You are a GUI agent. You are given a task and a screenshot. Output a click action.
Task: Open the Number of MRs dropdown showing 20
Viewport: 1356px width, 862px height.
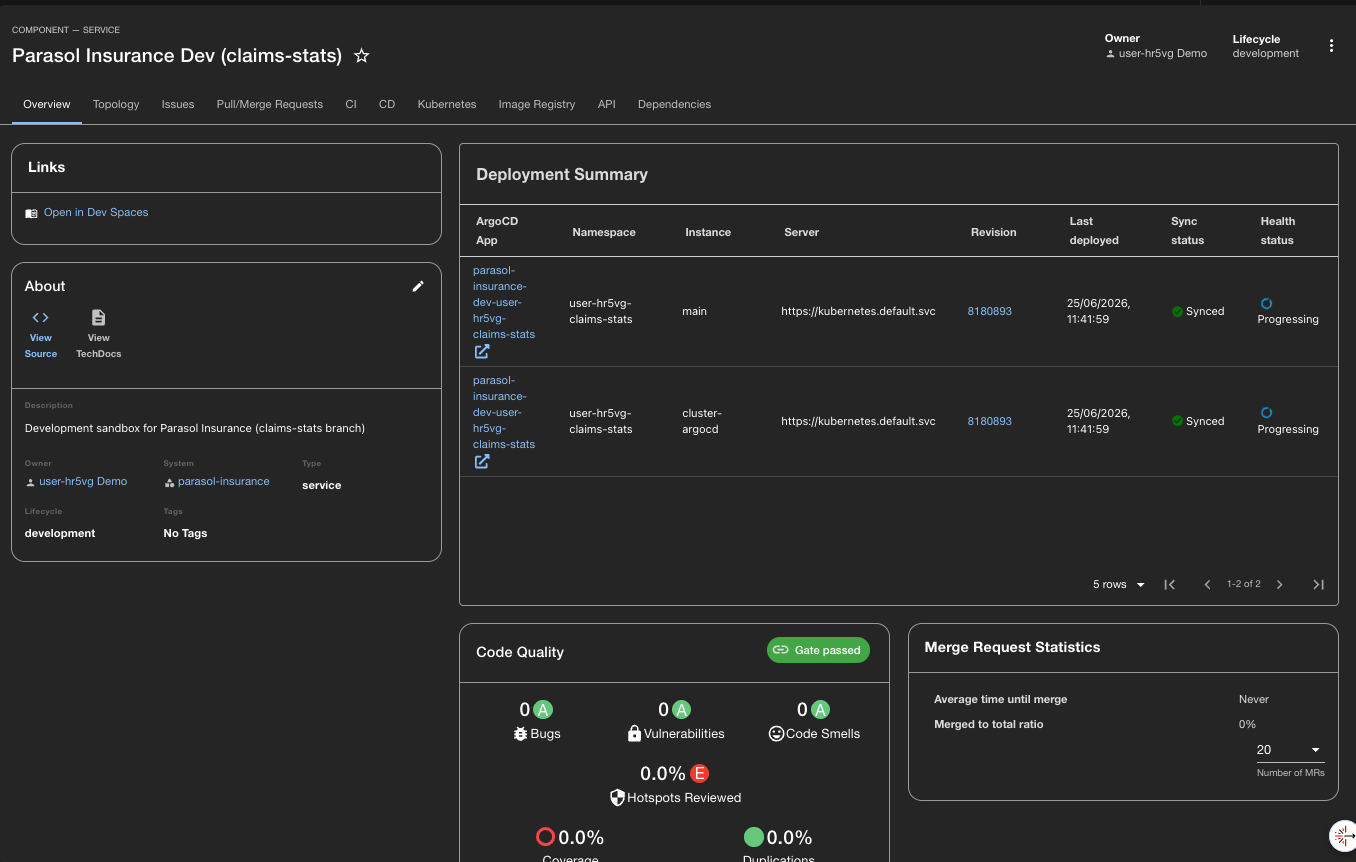[x=1289, y=750]
